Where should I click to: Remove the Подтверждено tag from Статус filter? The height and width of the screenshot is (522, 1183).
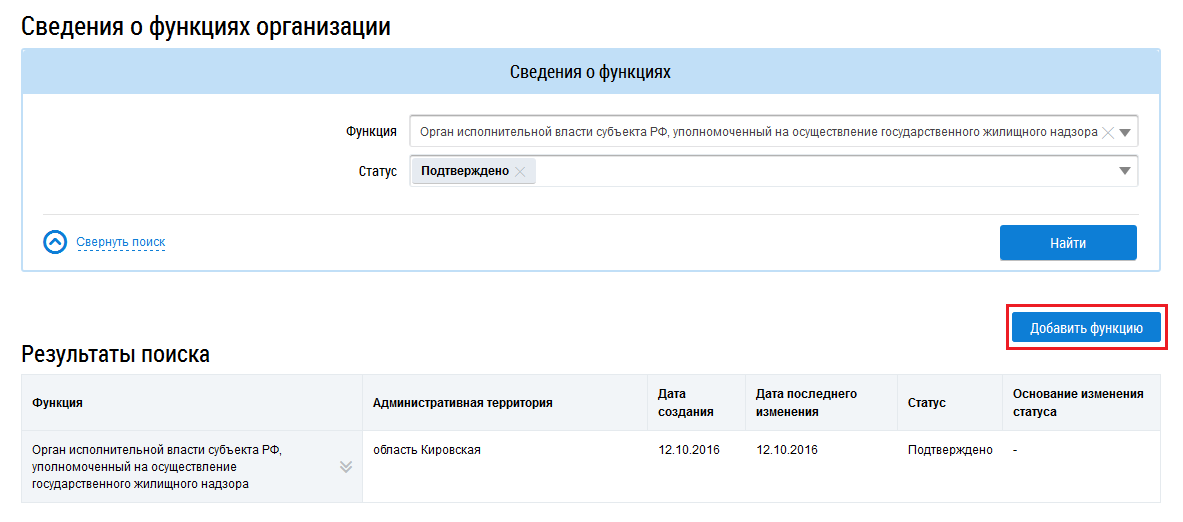point(520,171)
